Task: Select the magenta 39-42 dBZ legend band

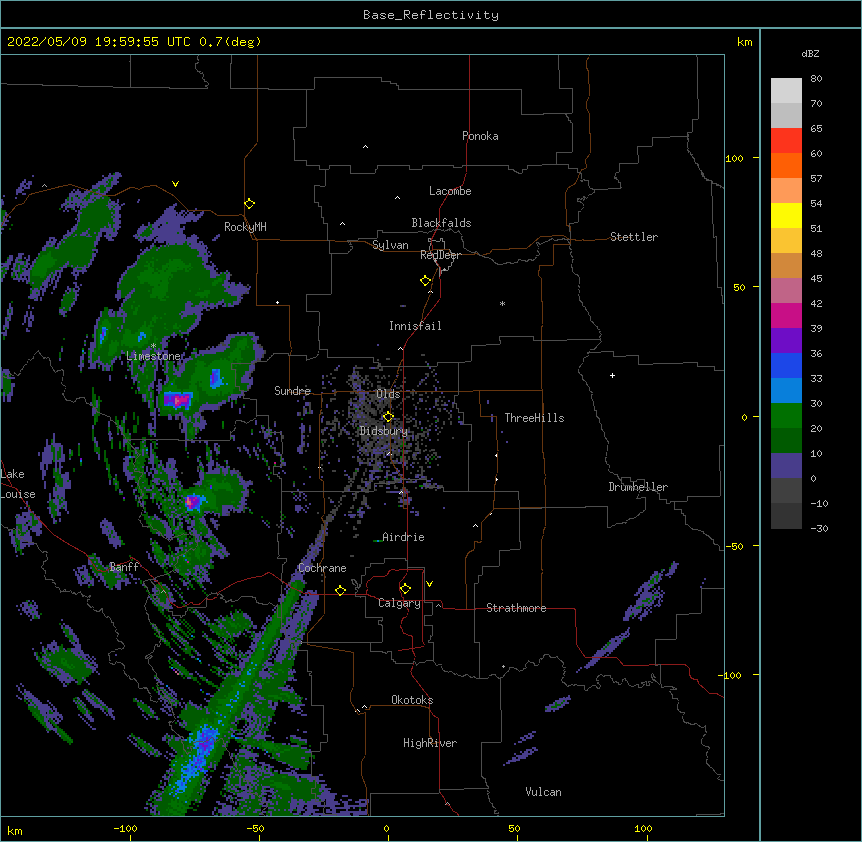Action: tap(786, 315)
